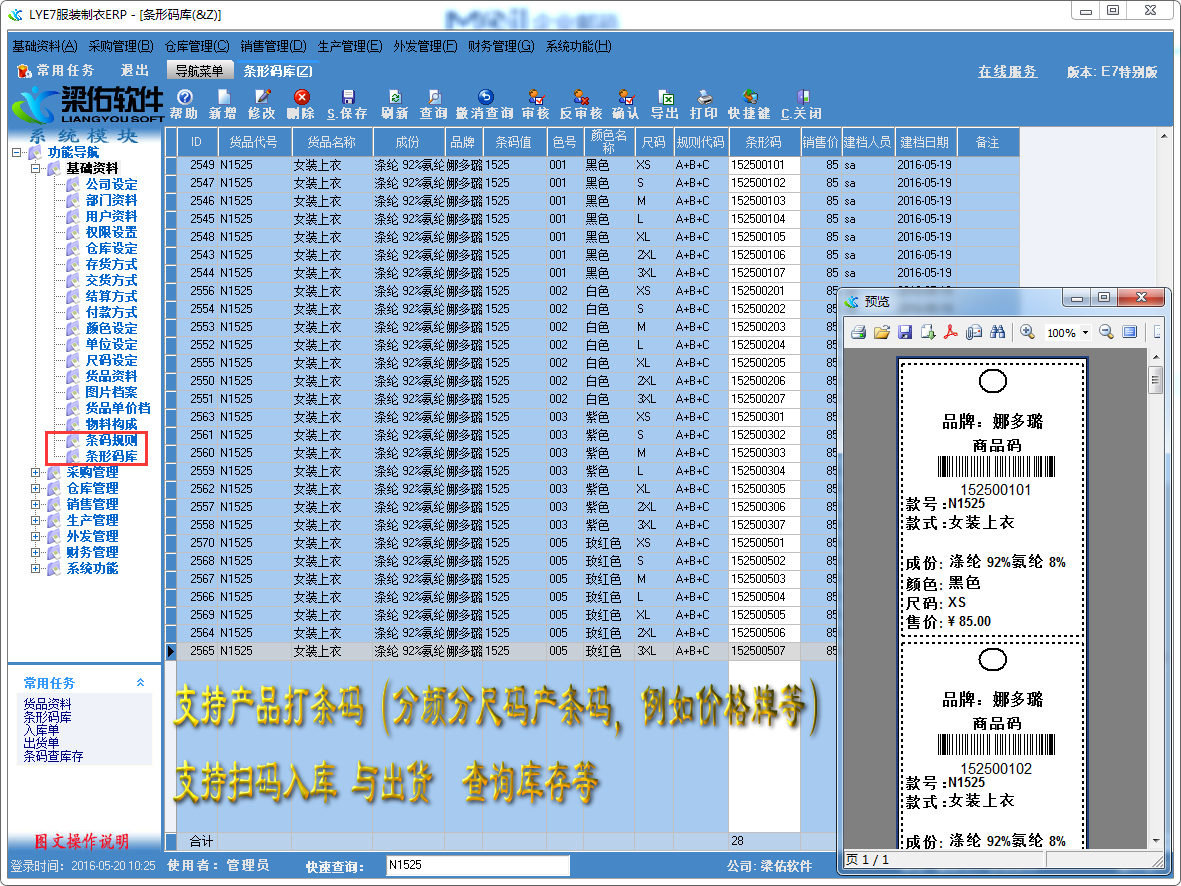The width and height of the screenshot is (1181, 886).
Task: Click the email attachment icon in 预览
Action: click(x=974, y=332)
